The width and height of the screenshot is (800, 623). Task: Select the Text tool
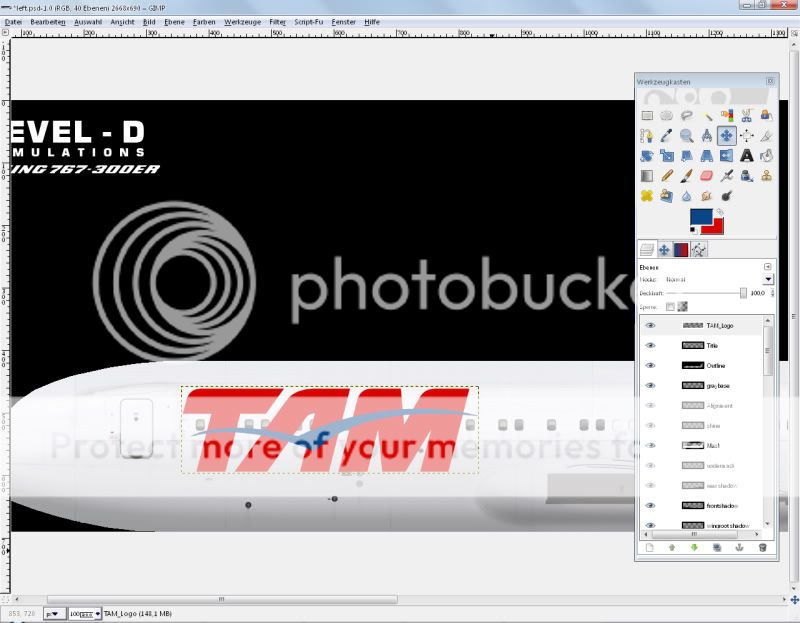tap(746, 155)
